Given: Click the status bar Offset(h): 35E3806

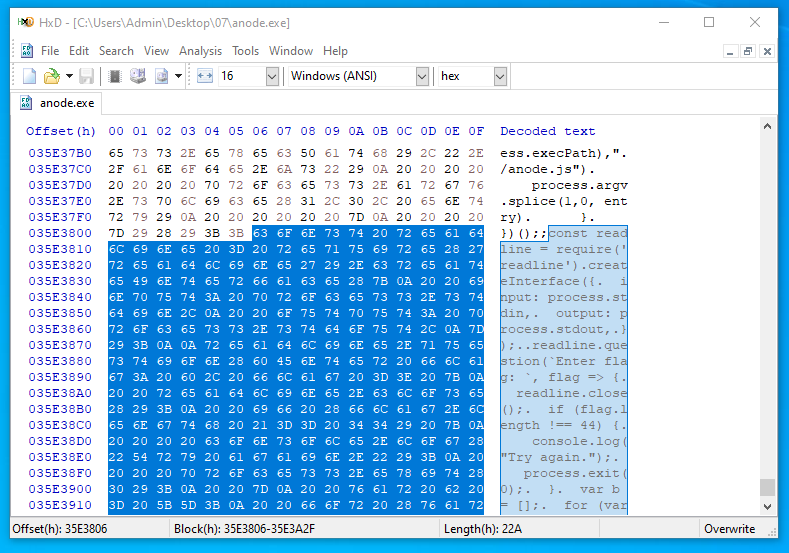Looking at the screenshot, I should pyautogui.click(x=59, y=529).
